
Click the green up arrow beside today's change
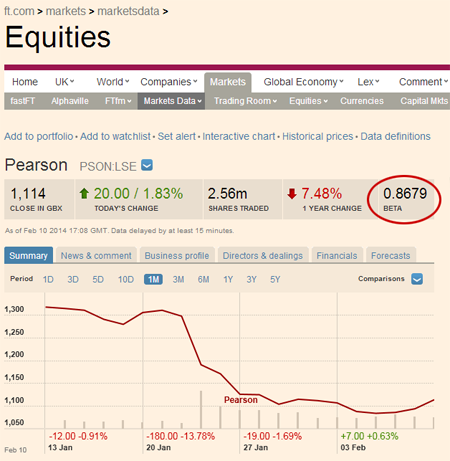84,193
